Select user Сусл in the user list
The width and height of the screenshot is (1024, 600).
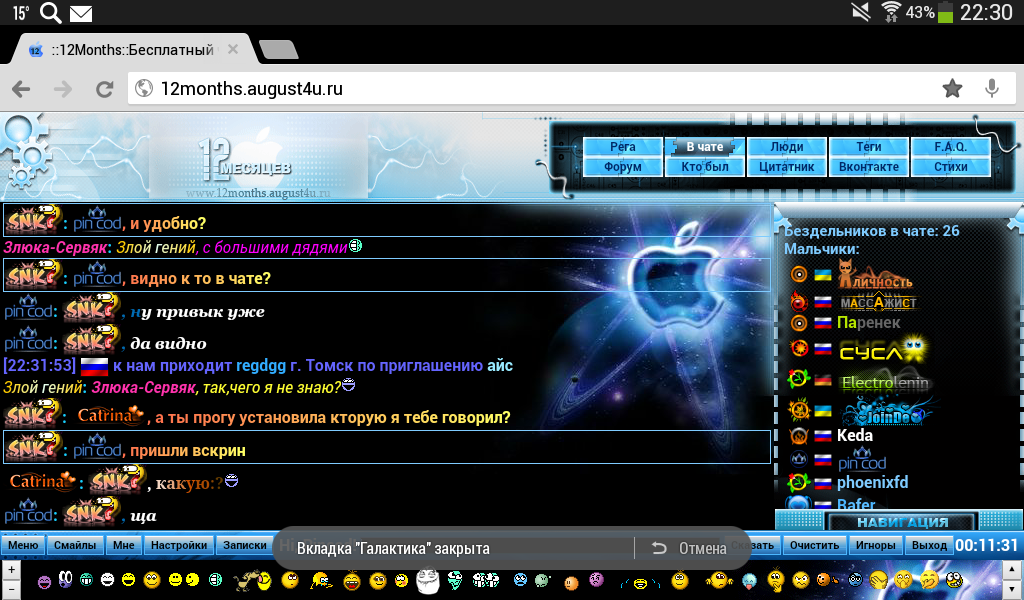point(883,351)
